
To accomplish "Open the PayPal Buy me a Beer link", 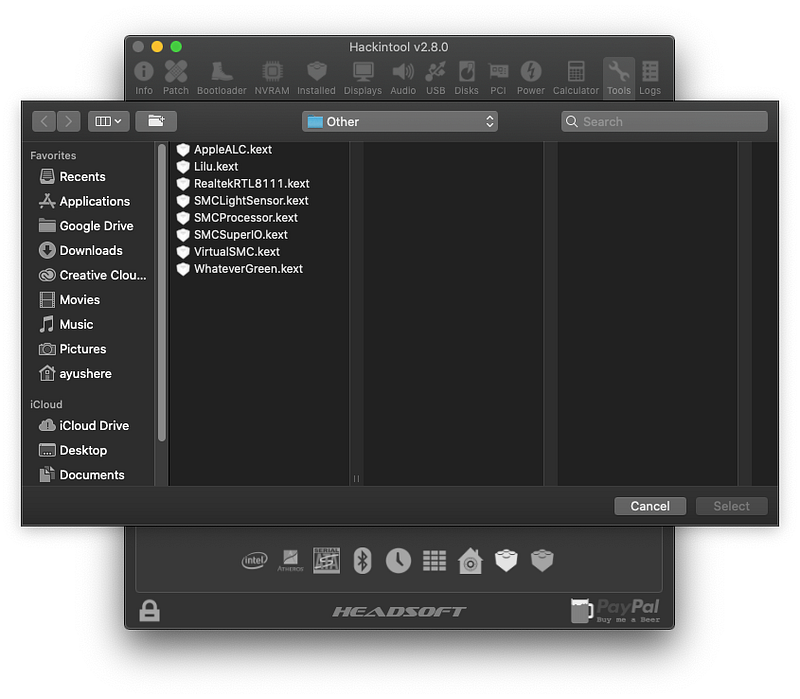I will 615,611.
